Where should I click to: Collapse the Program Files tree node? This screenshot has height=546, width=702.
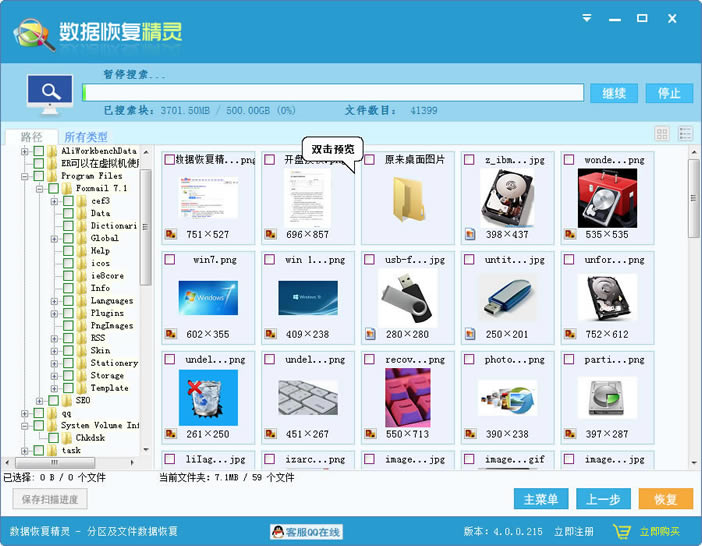click(25, 176)
